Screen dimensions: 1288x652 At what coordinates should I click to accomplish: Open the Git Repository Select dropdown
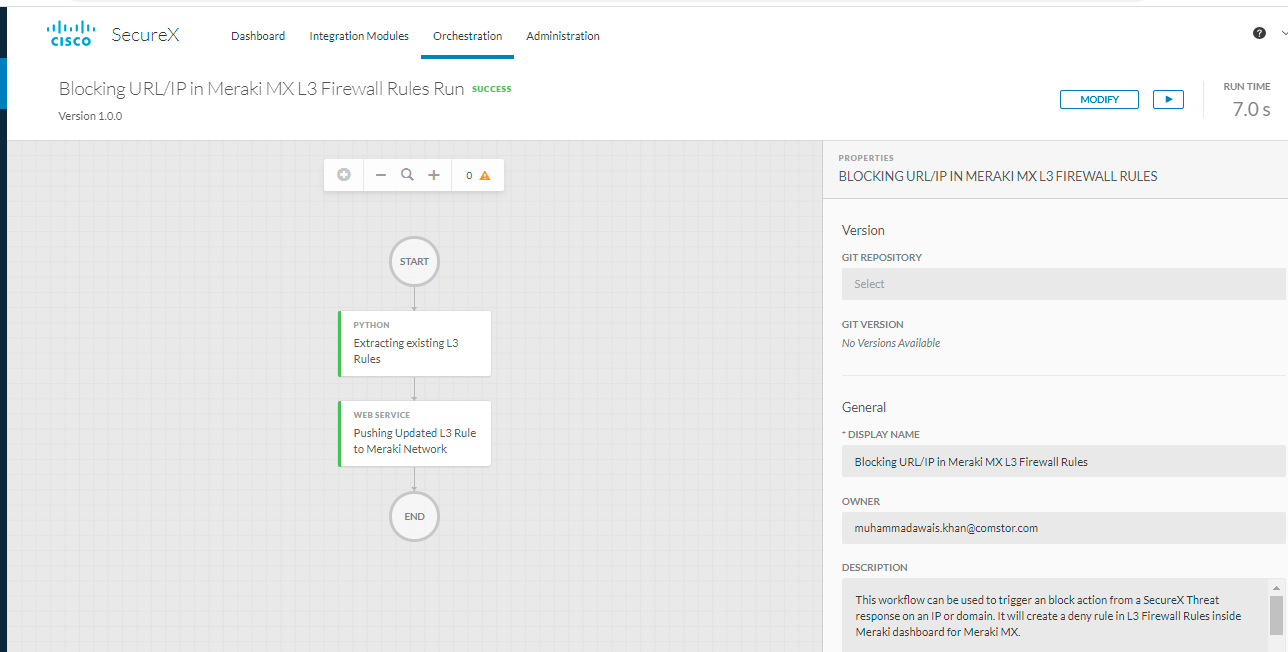1064,284
